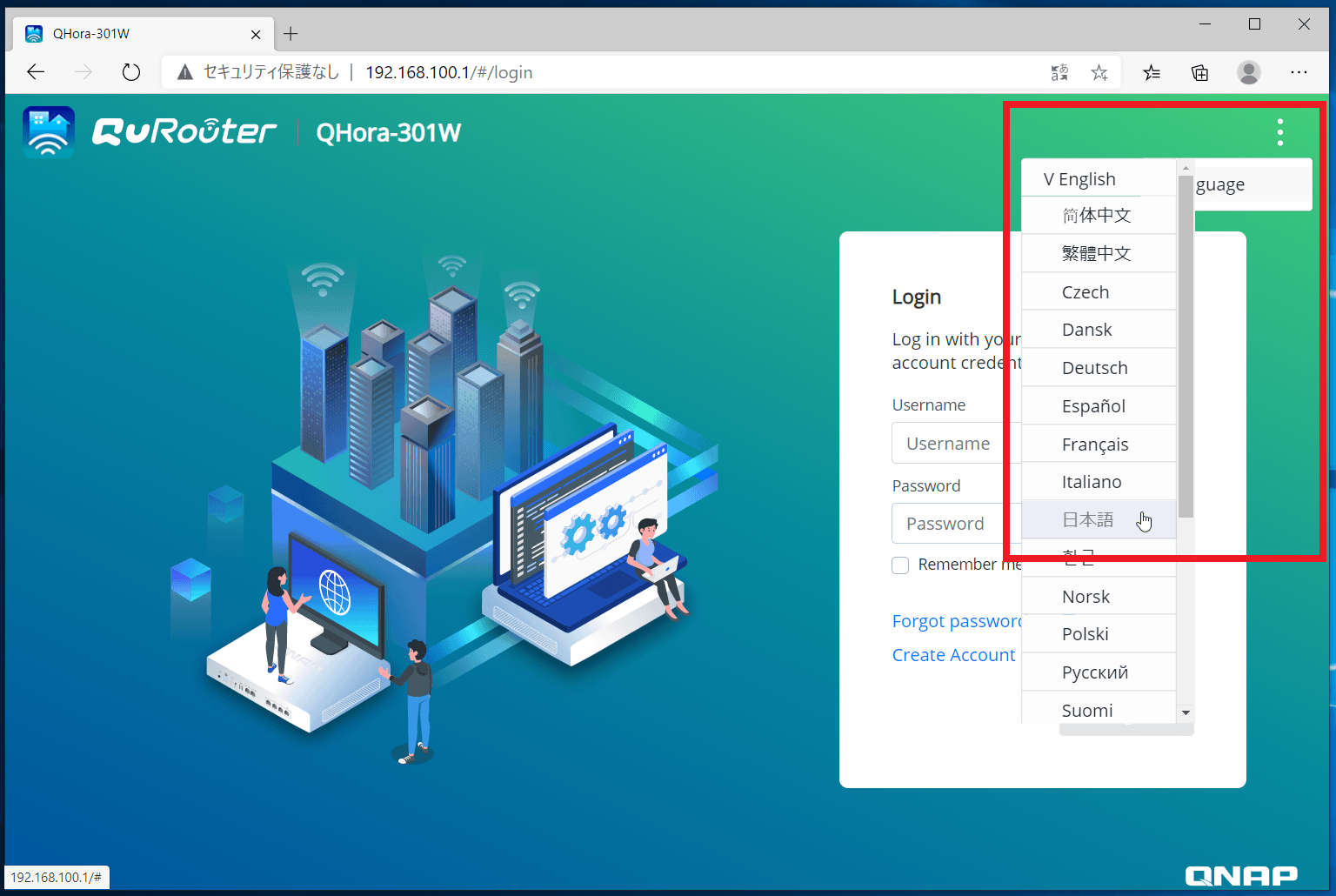Reload the page with the refresh icon
Image resolution: width=1336 pixels, height=896 pixels.
click(130, 72)
